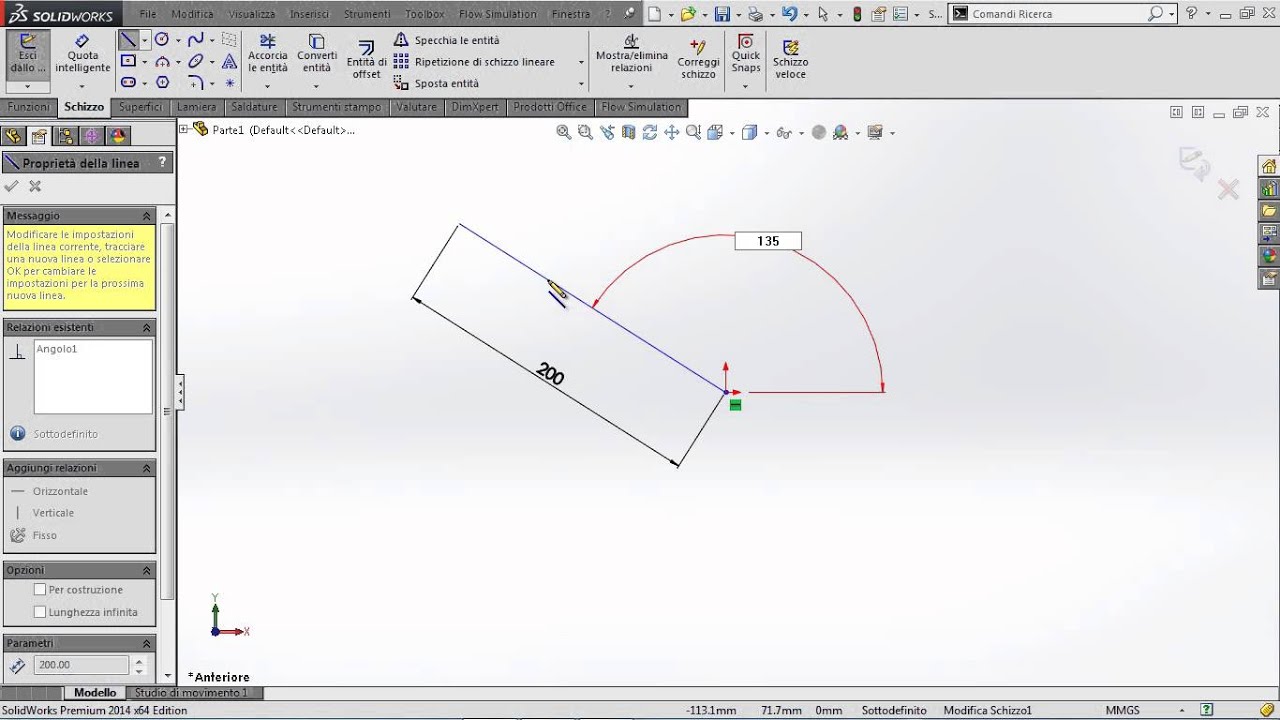Open the File menu
This screenshot has height=720, width=1280.
click(148, 14)
